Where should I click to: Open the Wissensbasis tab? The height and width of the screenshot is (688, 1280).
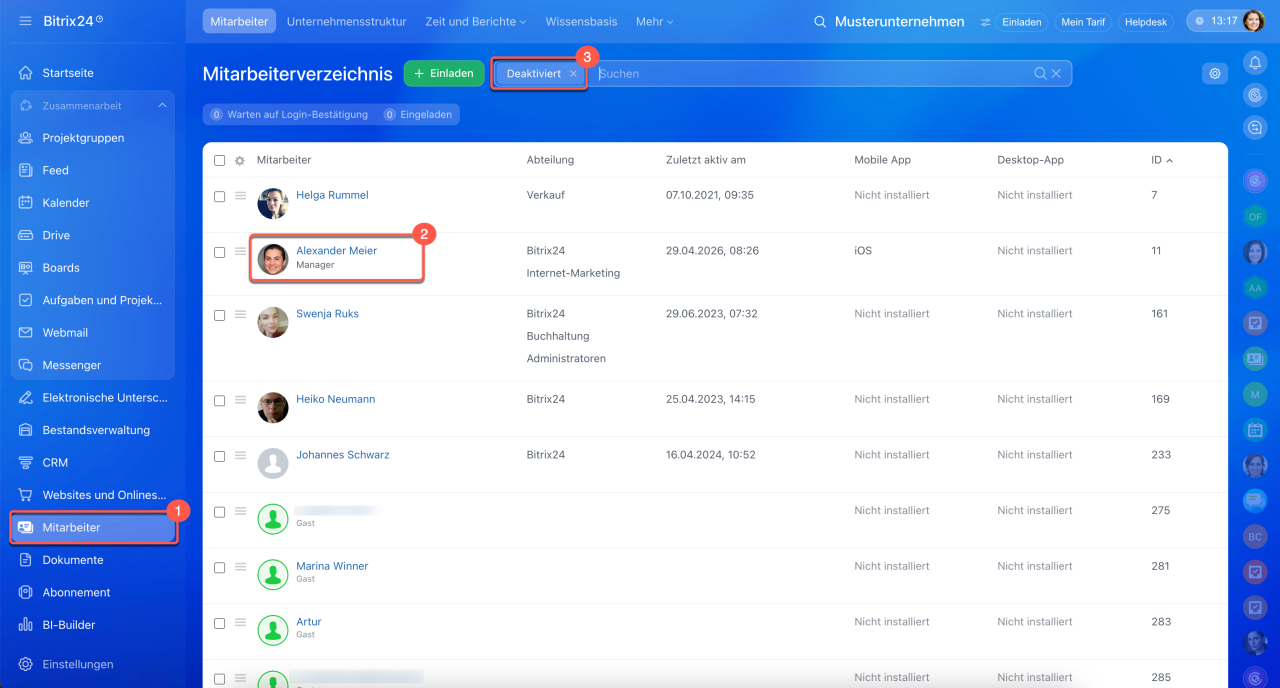click(582, 21)
